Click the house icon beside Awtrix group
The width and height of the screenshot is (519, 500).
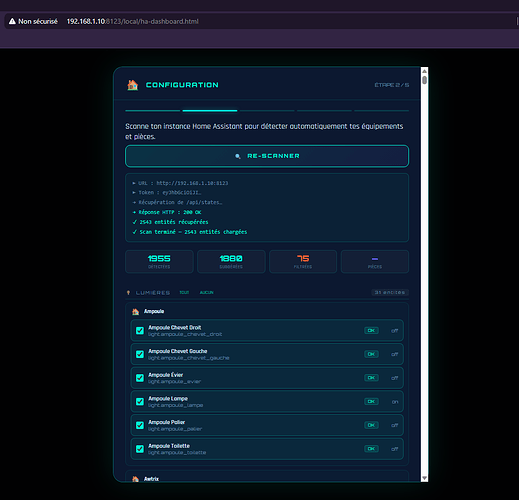(135, 479)
